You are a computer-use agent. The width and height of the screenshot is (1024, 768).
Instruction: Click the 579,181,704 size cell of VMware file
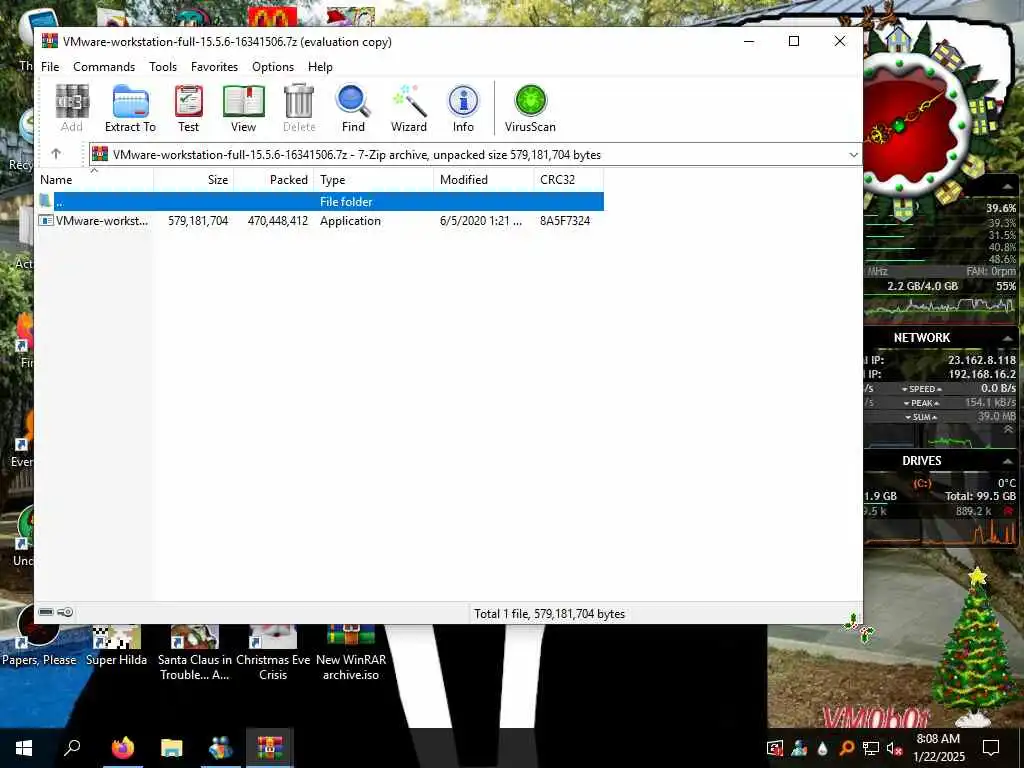[x=198, y=221]
